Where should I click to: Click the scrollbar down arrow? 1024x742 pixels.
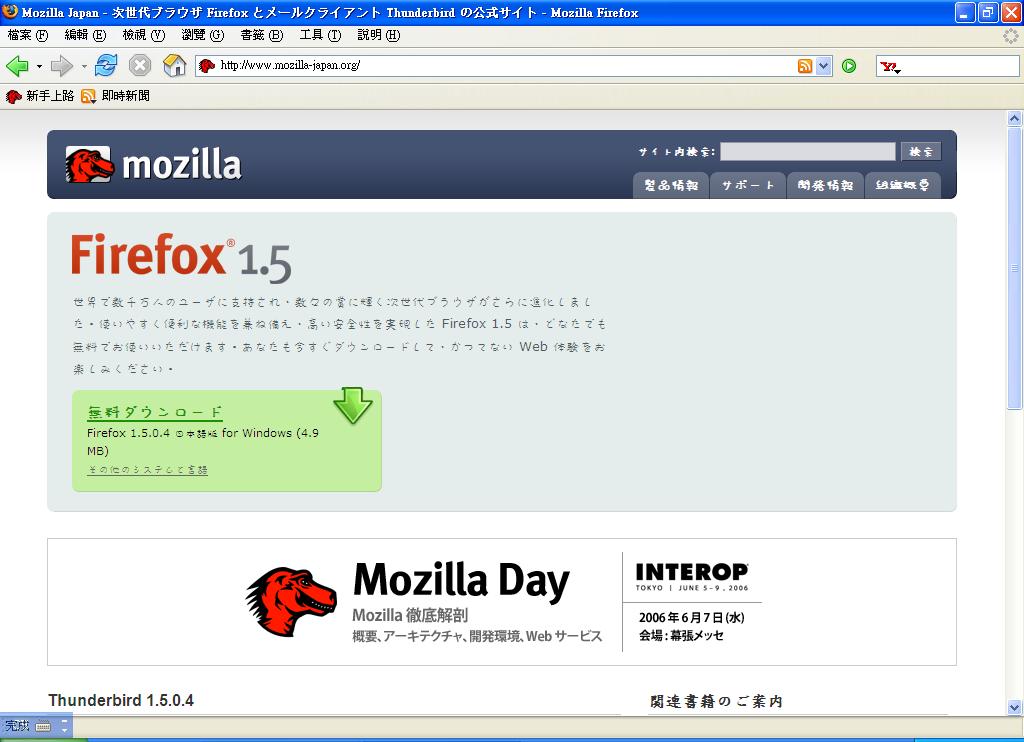1014,707
